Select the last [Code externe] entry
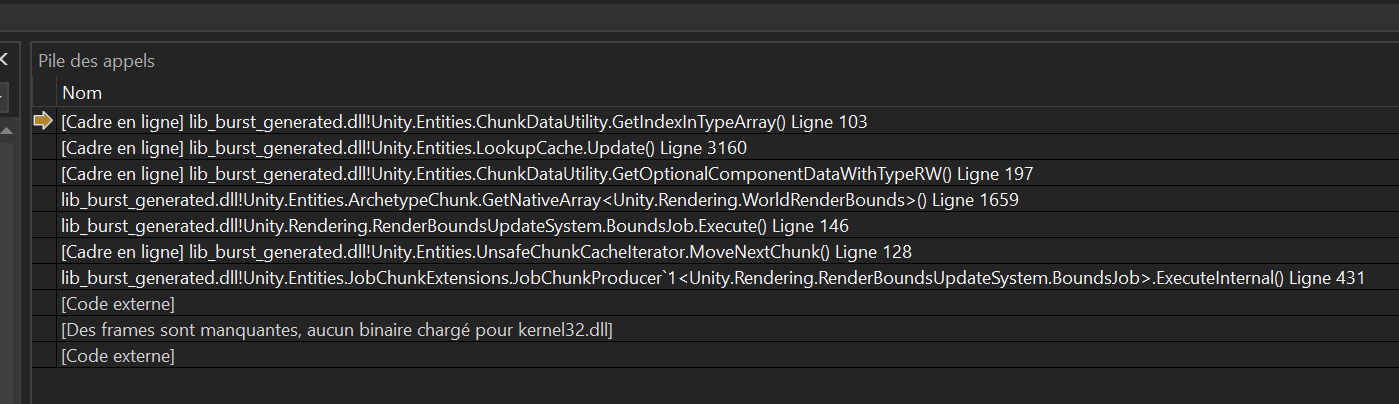Screen dimensions: 1399x404 [118, 356]
